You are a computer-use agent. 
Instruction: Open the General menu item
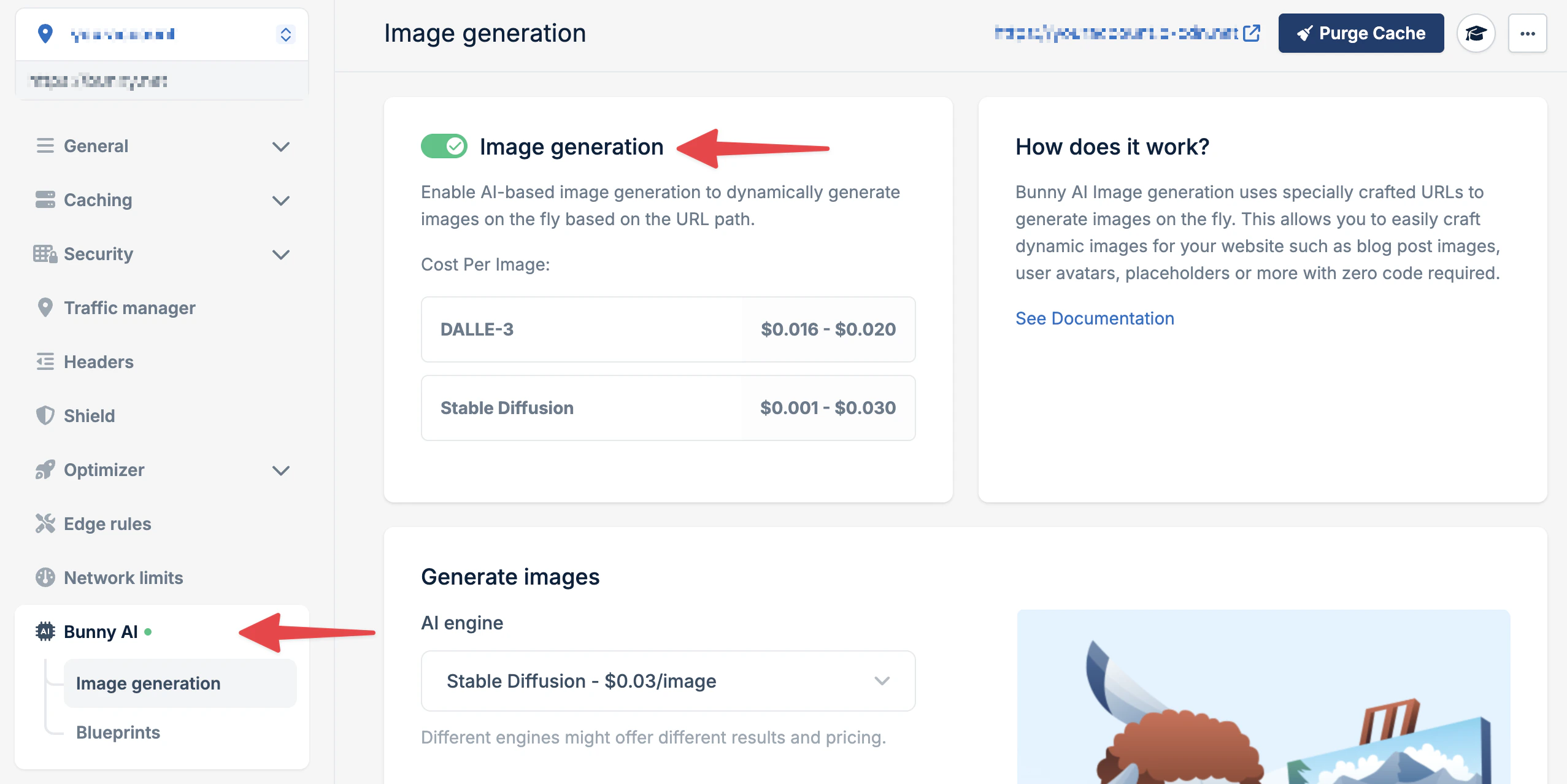162,146
